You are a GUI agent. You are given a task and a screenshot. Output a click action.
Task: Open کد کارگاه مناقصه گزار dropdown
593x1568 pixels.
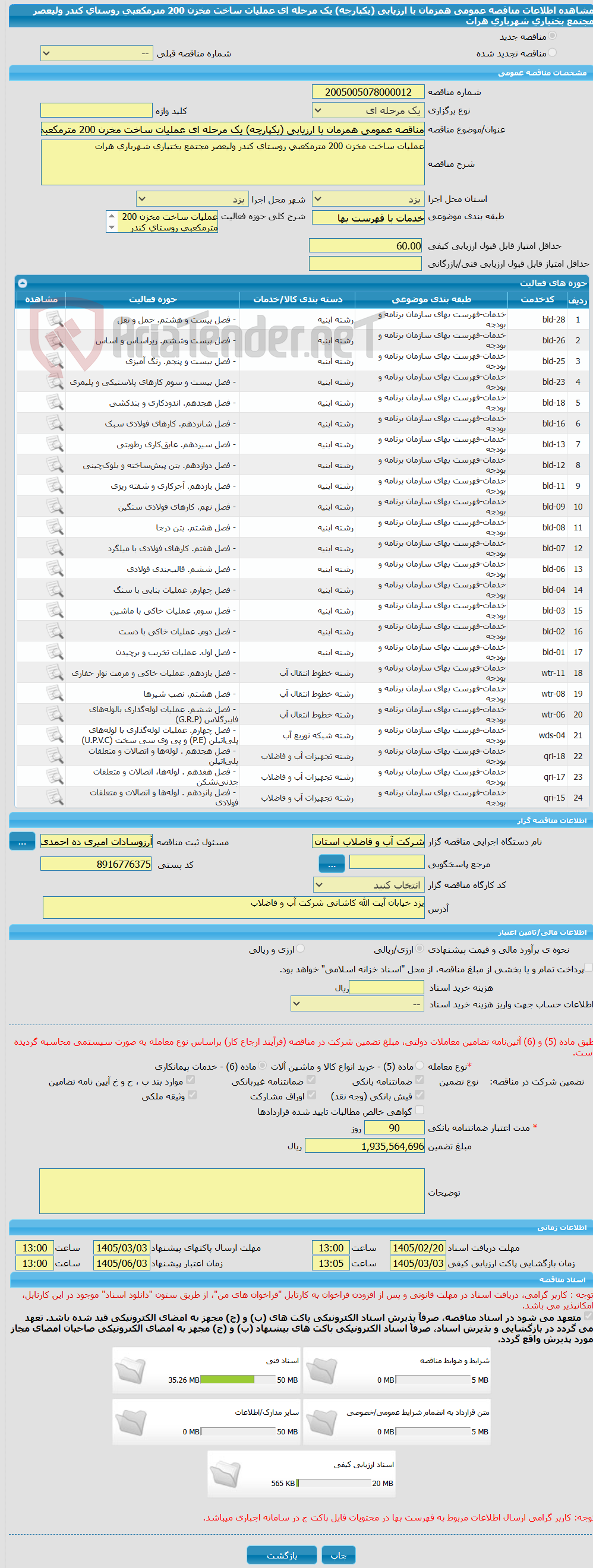pyautogui.click(x=368, y=884)
